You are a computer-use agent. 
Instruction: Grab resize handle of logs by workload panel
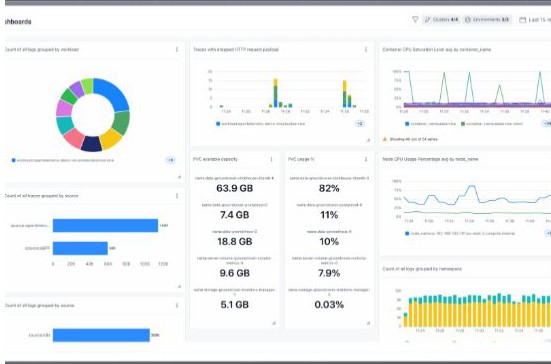coord(179,177)
